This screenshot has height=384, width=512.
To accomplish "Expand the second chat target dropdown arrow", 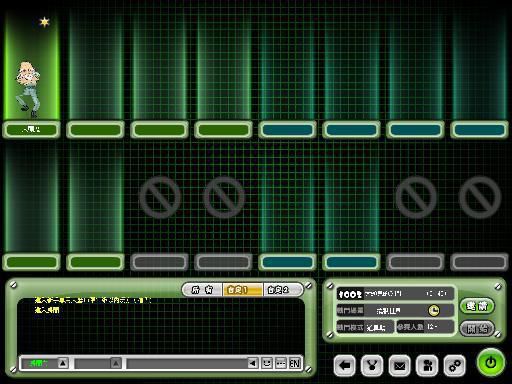I will pyautogui.click(x=116, y=363).
